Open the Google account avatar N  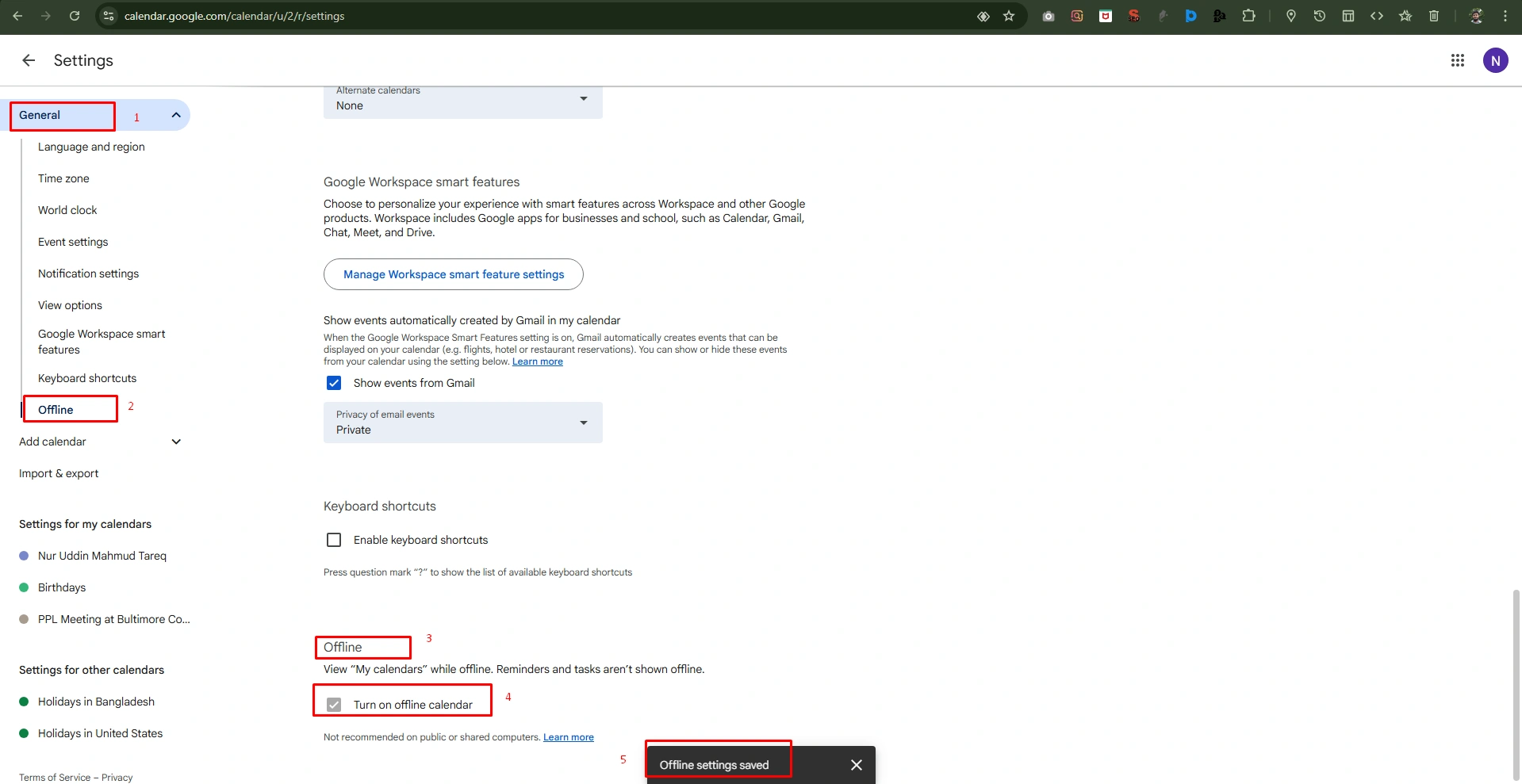(1496, 60)
